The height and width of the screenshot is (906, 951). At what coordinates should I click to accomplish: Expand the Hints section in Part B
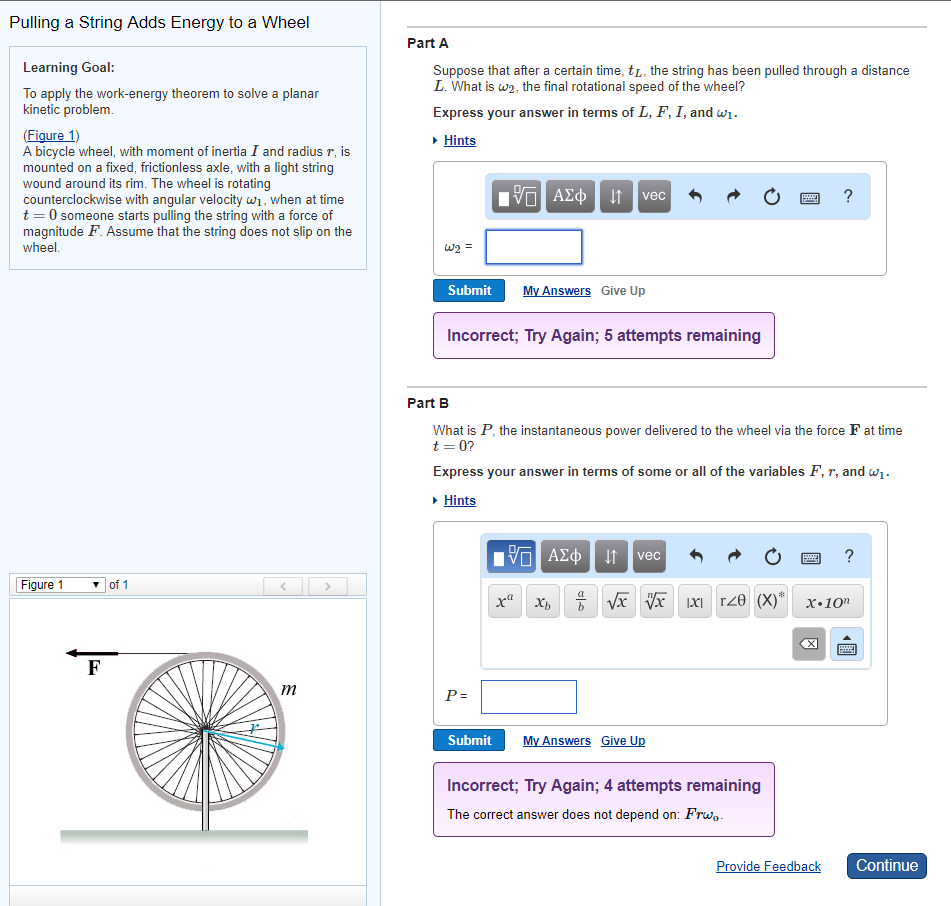coord(459,500)
